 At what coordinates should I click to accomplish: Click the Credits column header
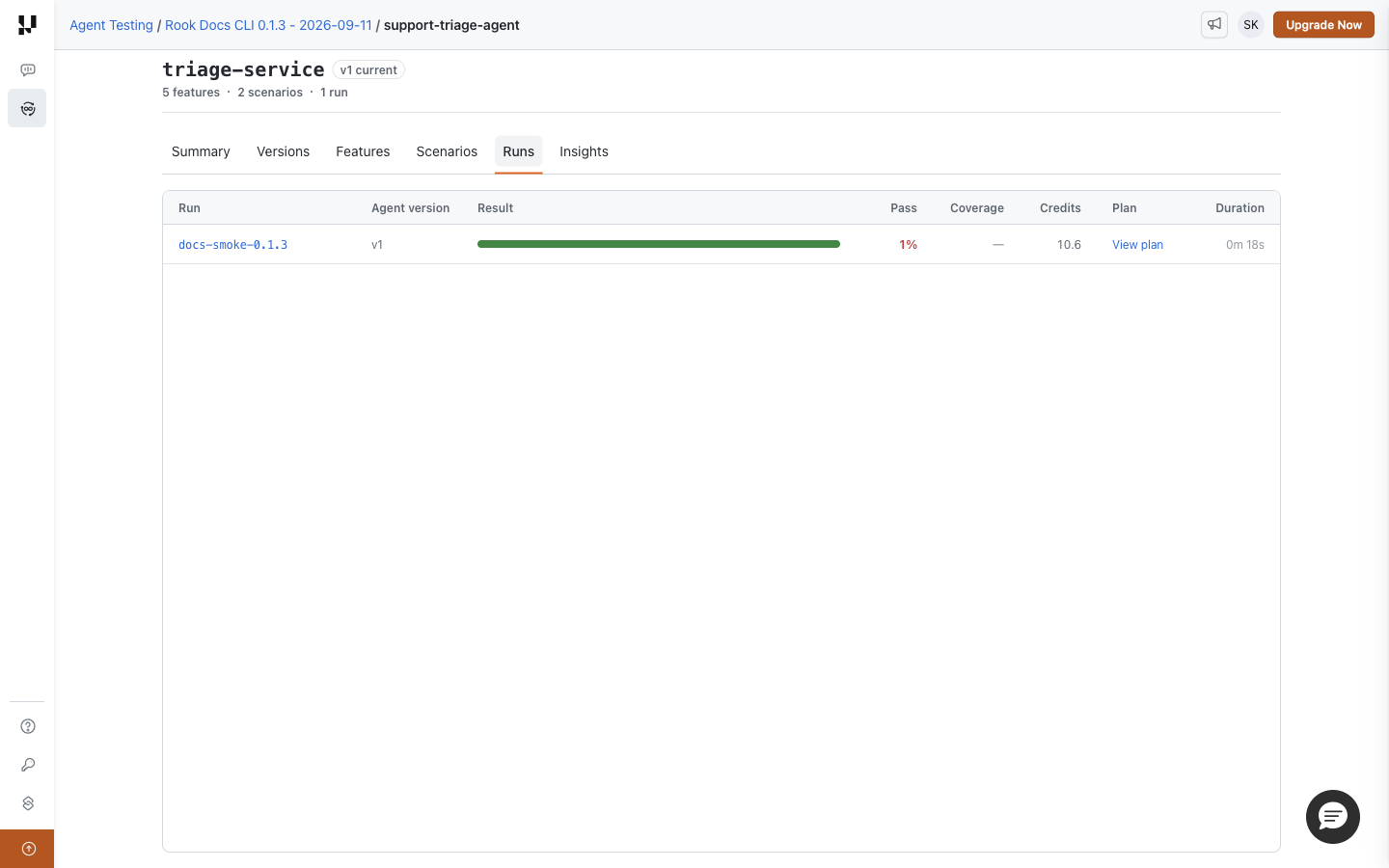(x=1060, y=208)
